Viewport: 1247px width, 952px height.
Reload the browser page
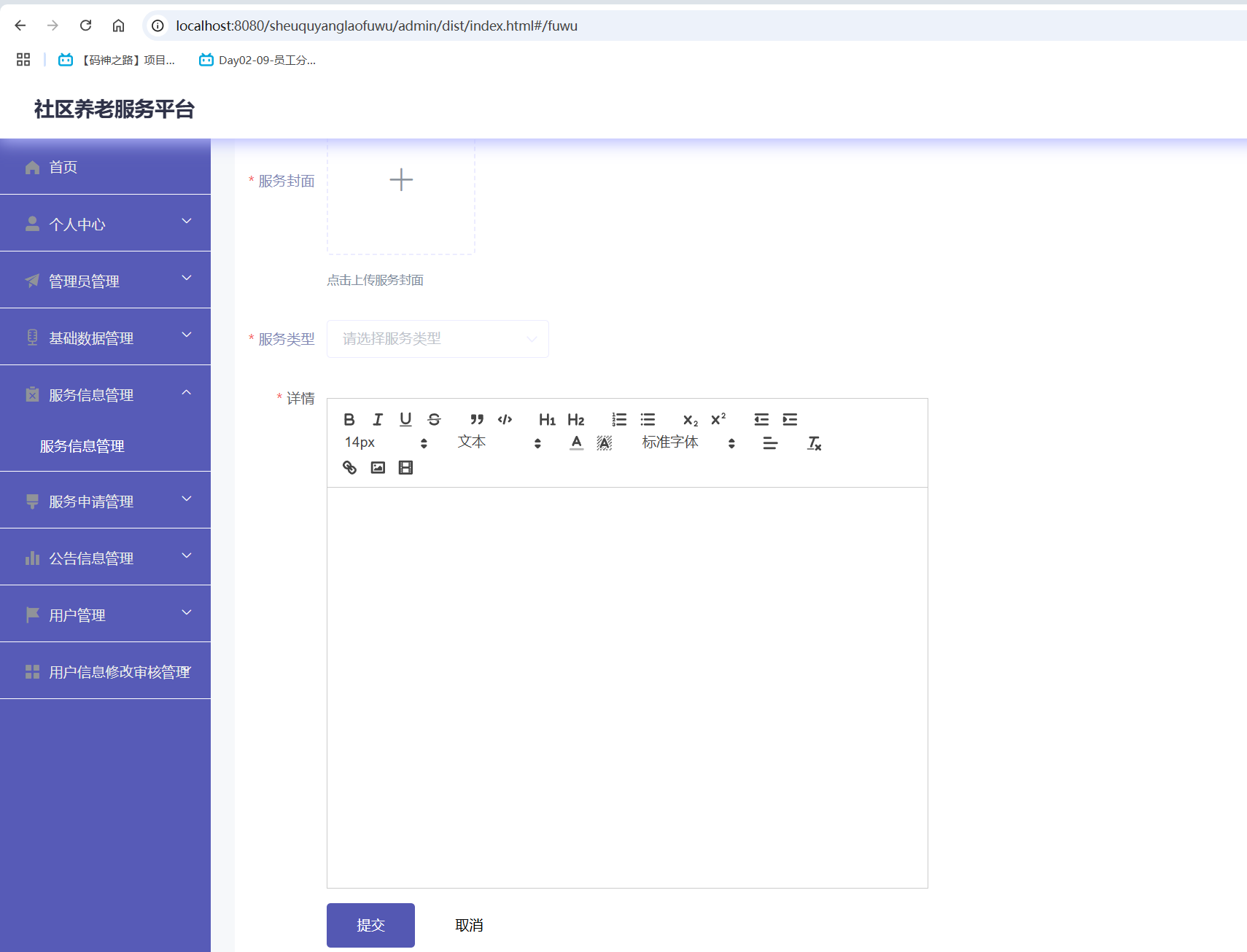(x=85, y=26)
